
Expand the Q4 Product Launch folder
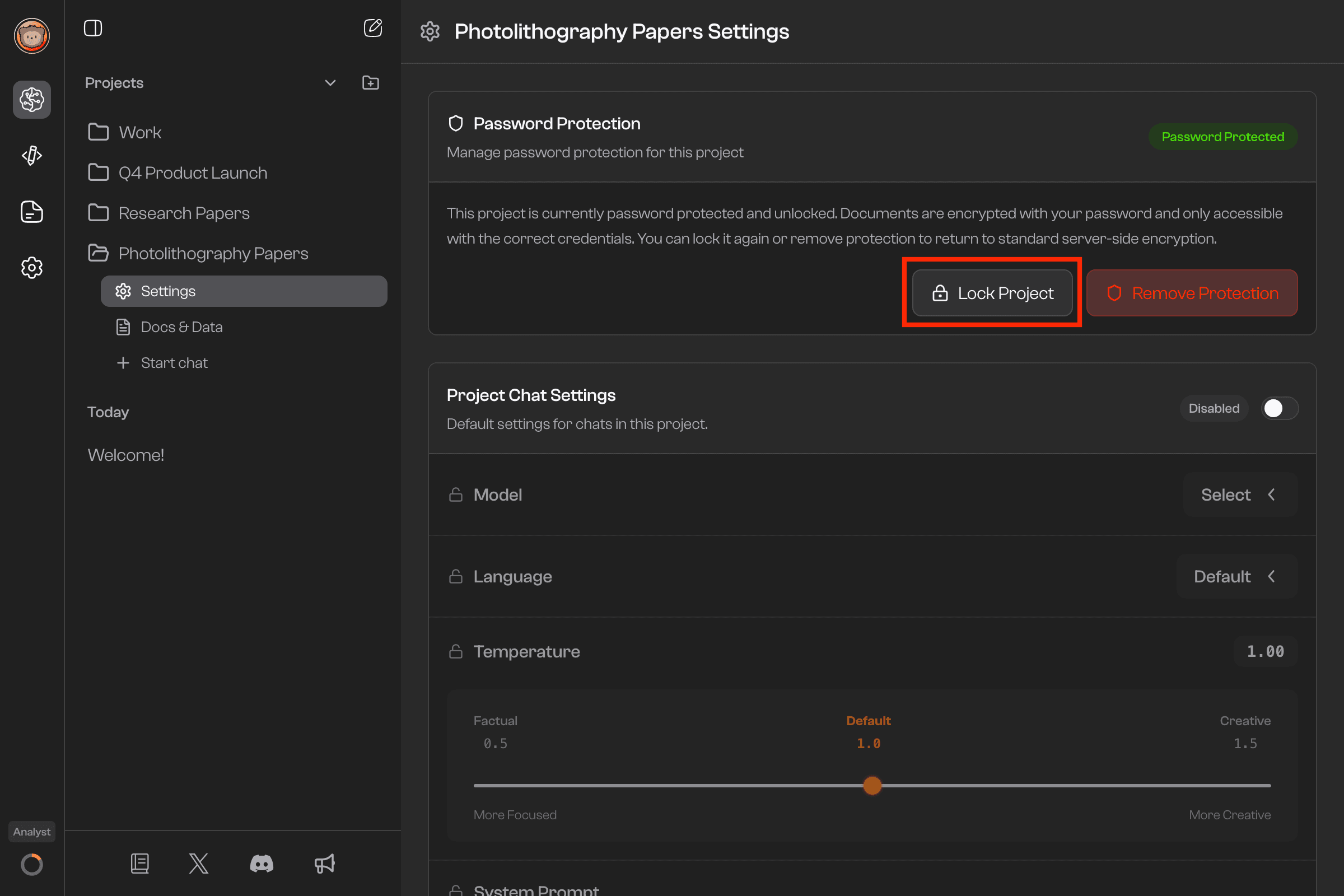point(177,172)
